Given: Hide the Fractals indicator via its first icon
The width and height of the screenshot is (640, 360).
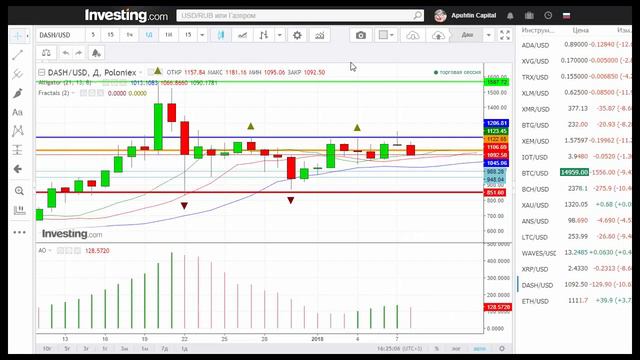Looking at the screenshot, I should coord(83,93).
